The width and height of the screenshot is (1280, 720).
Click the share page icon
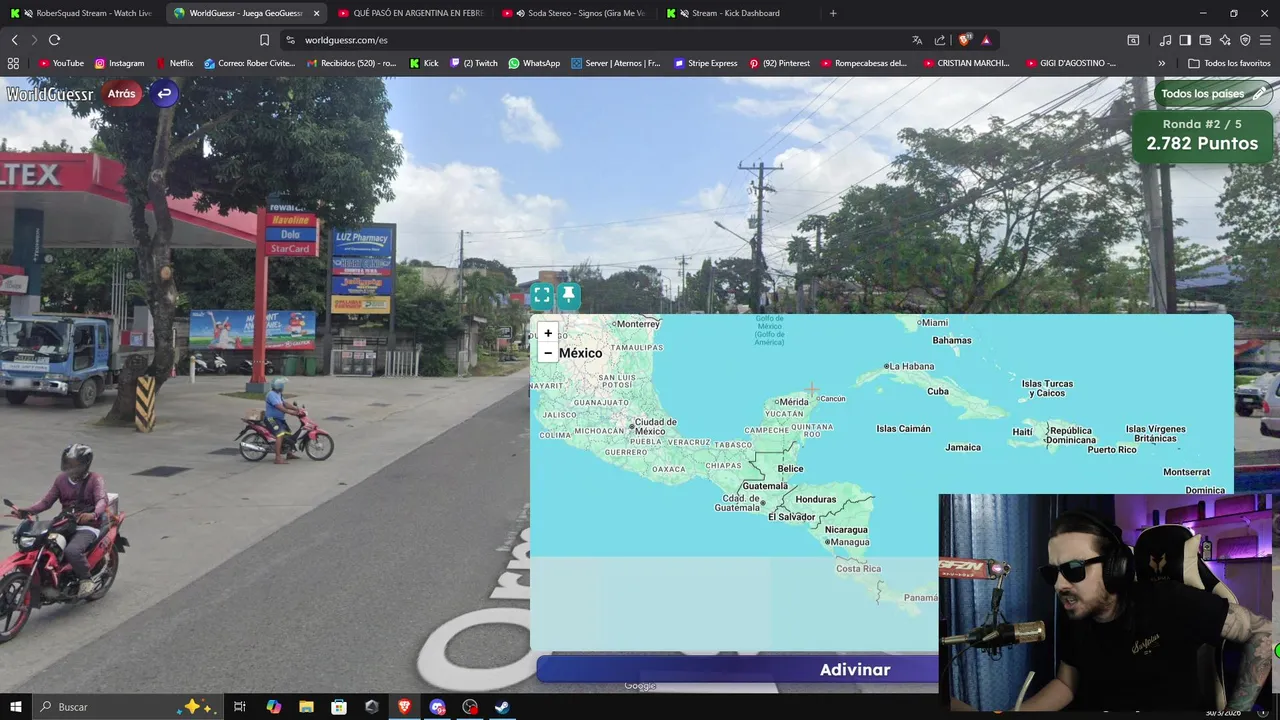(x=940, y=40)
